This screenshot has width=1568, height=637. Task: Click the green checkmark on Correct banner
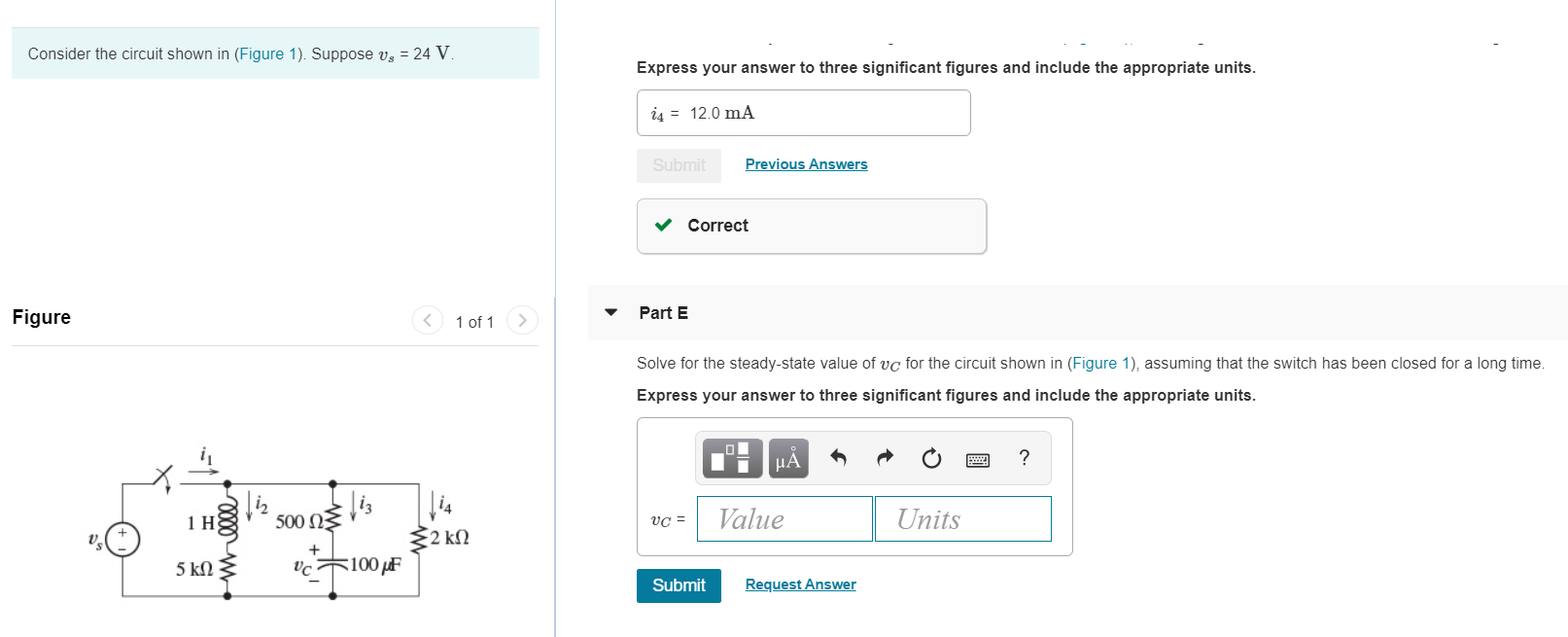(x=664, y=225)
